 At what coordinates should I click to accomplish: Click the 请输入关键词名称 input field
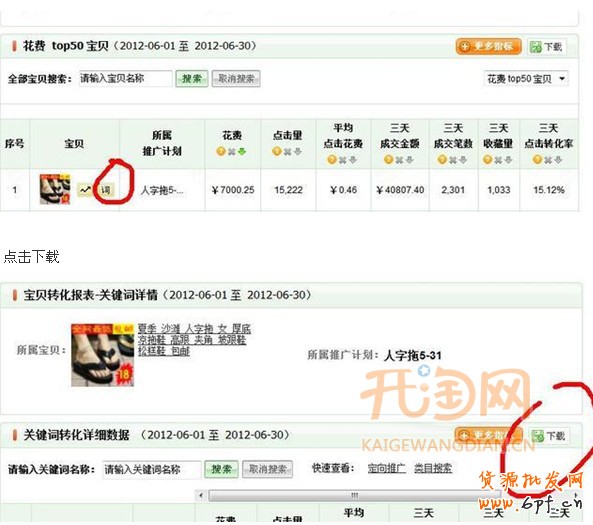click(x=152, y=469)
